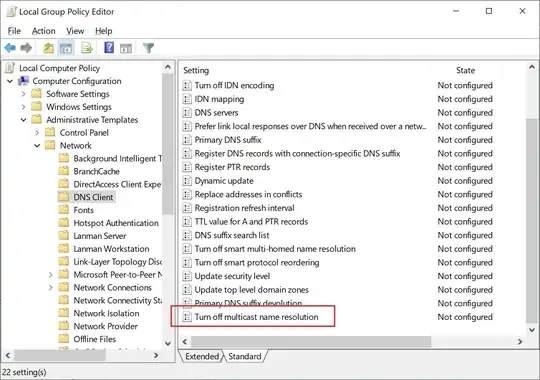The height and width of the screenshot is (380, 540).
Task: Expand the Software Settings node
Action: coord(23,94)
